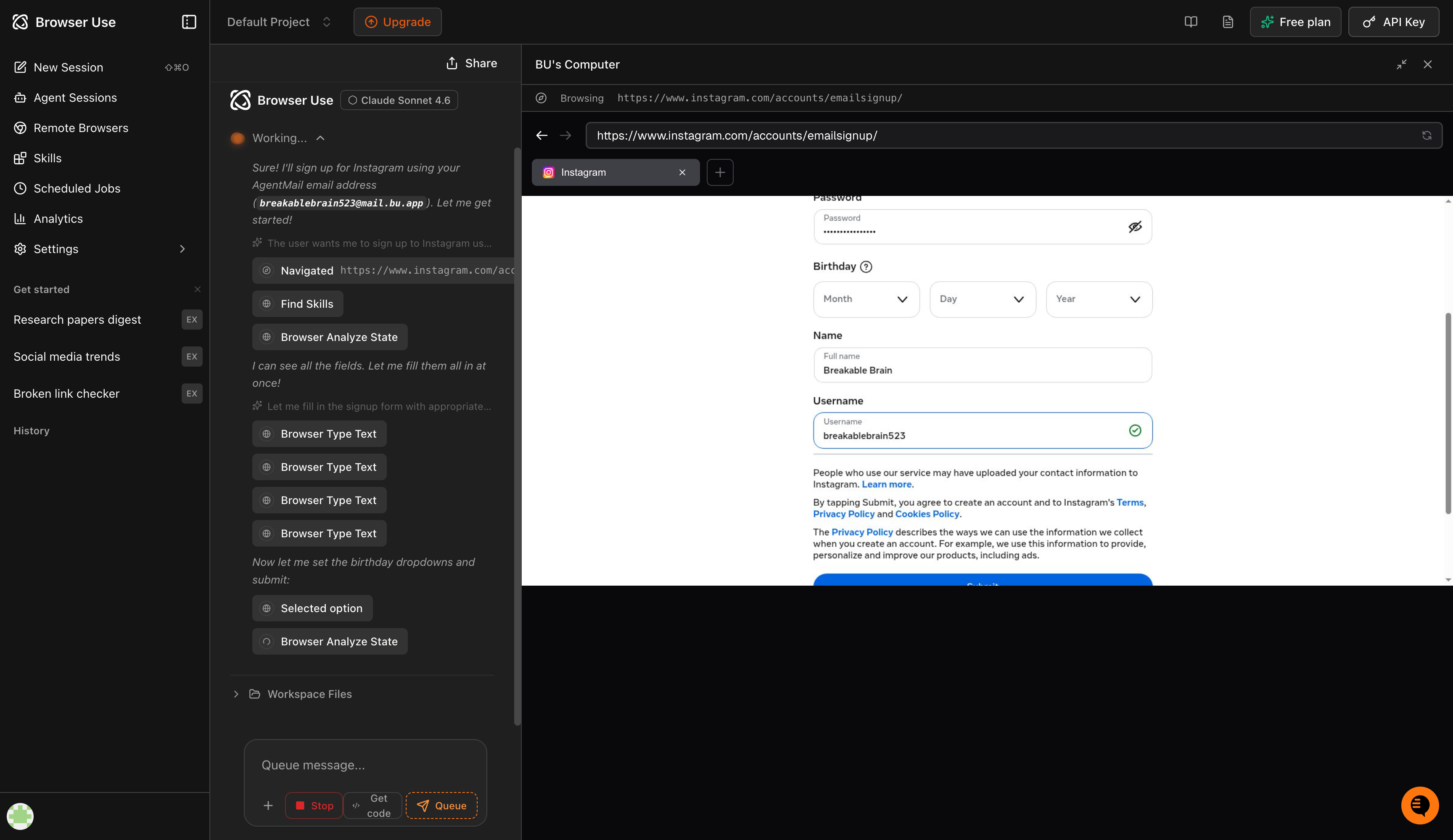Viewport: 1453px width, 840px height.
Task: Refresh the Instagram page with the reload icon
Action: coord(1427,135)
